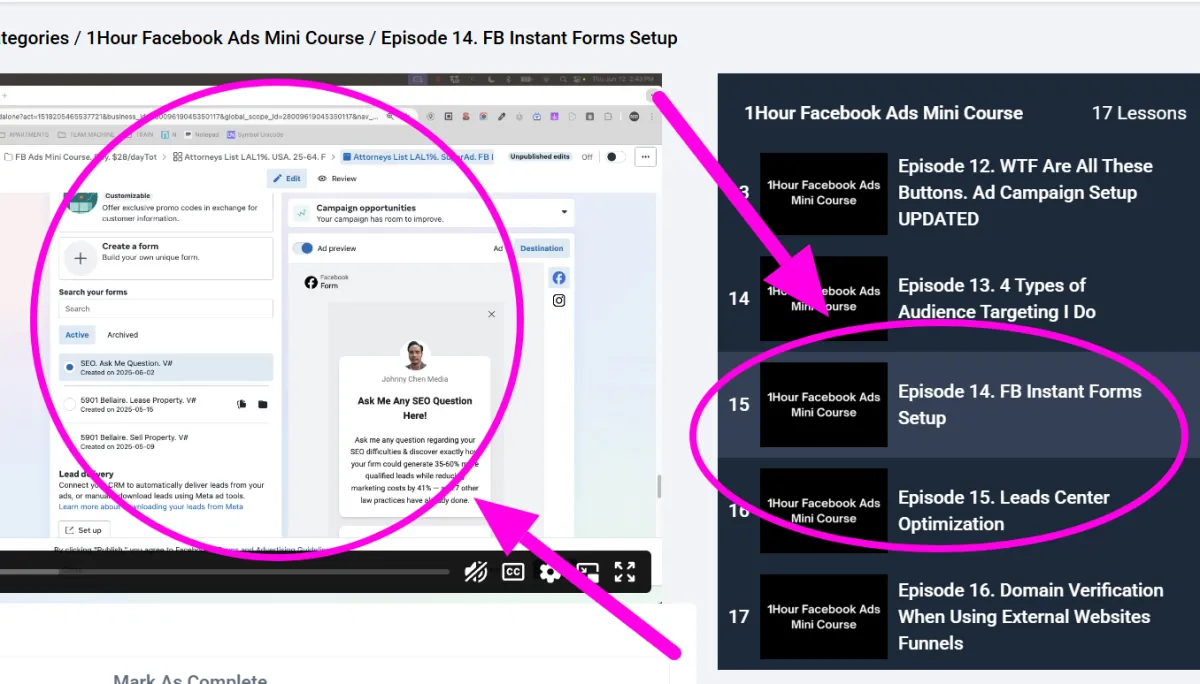Go to Episode 15. Leads Center Optimization
The height and width of the screenshot is (684, 1200).
pyautogui.click(x=1004, y=510)
